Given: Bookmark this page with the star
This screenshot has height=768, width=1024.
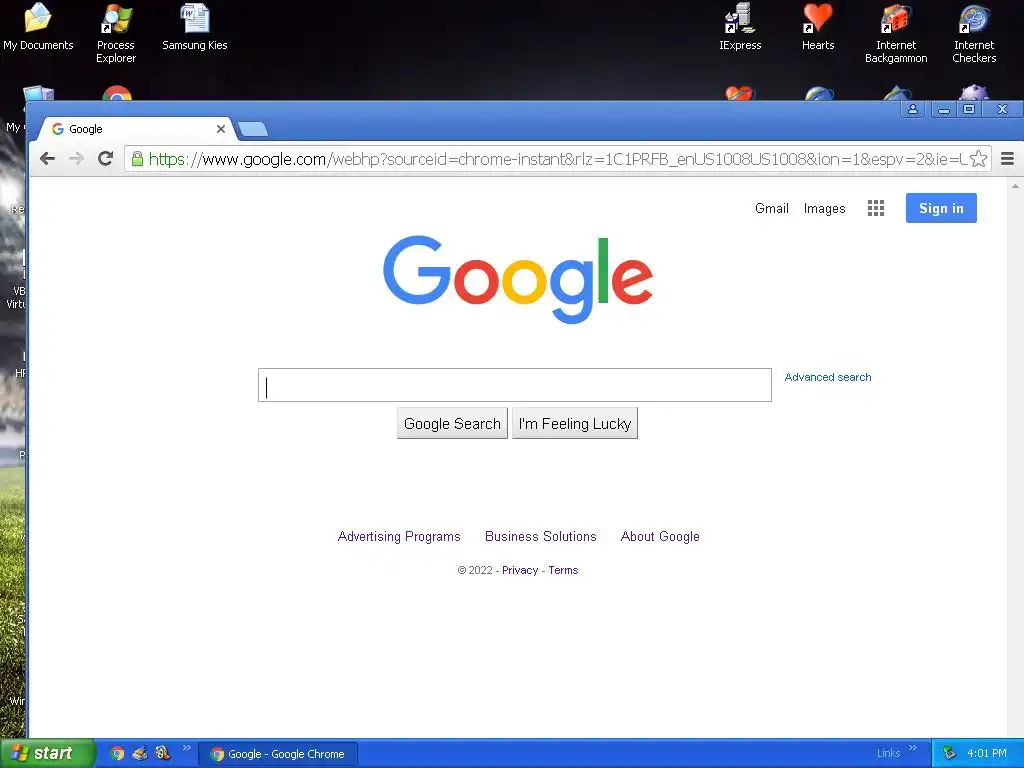Looking at the screenshot, I should tap(978, 159).
